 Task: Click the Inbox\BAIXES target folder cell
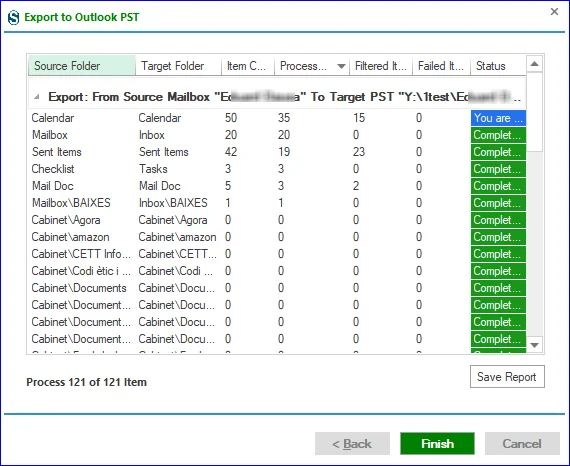173,203
